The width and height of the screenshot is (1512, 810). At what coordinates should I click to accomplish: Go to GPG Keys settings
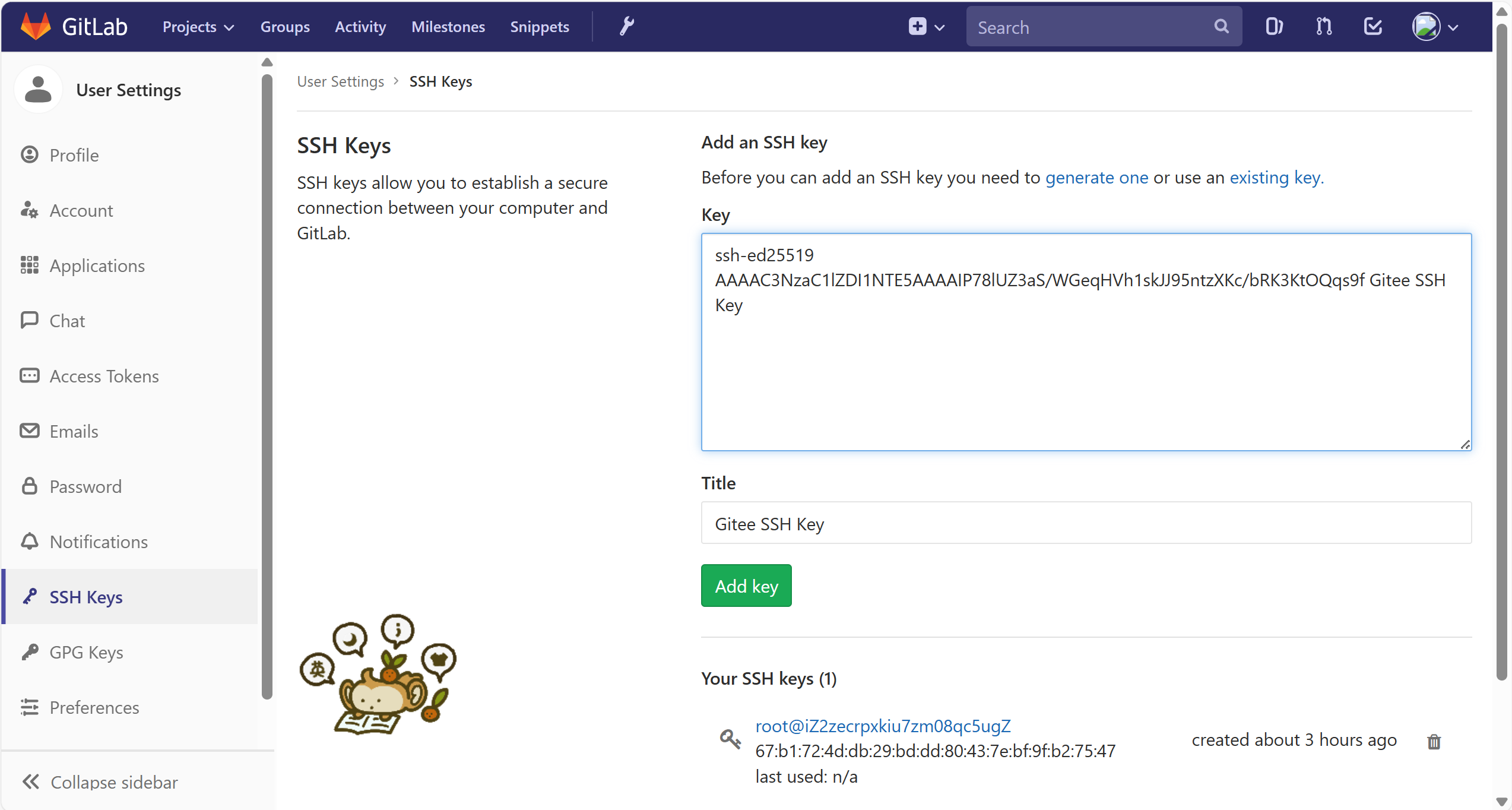tap(86, 652)
